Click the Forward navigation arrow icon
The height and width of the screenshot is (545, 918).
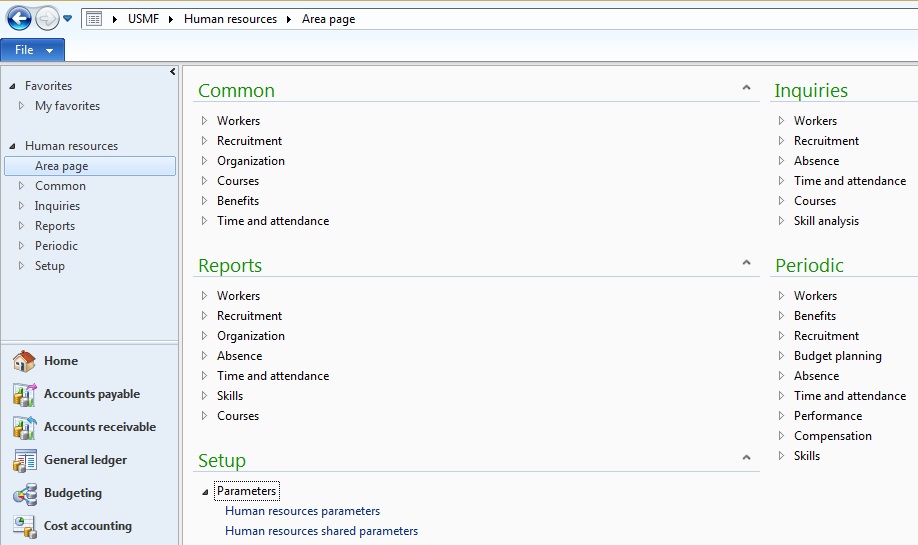coord(46,18)
